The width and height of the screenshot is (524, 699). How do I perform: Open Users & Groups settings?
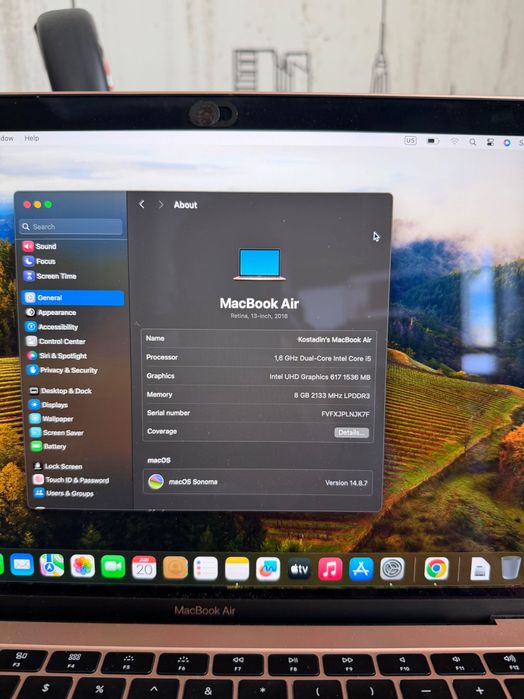tap(64, 493)
